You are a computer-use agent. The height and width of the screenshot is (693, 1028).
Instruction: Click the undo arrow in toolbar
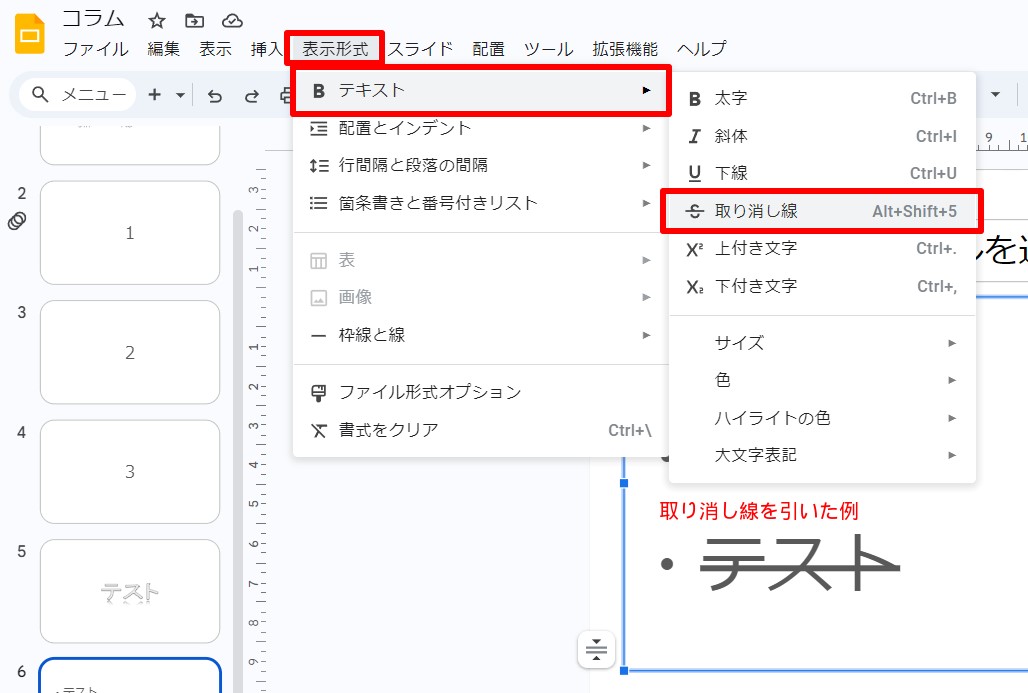coord(215,96)
